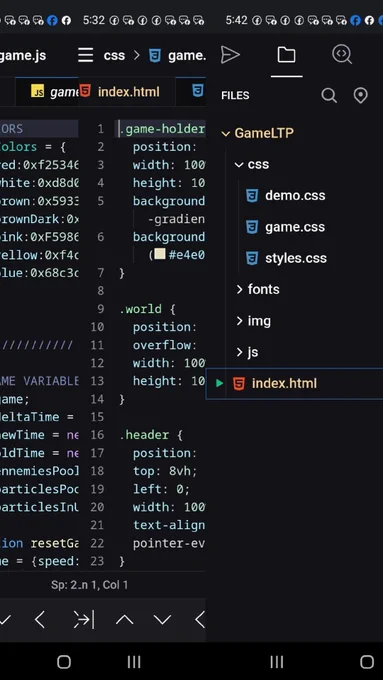Click line number 15 in the gutter
The width and height of the screenshot is (383, 680).
pyautogui.click(x=98, y=417)
